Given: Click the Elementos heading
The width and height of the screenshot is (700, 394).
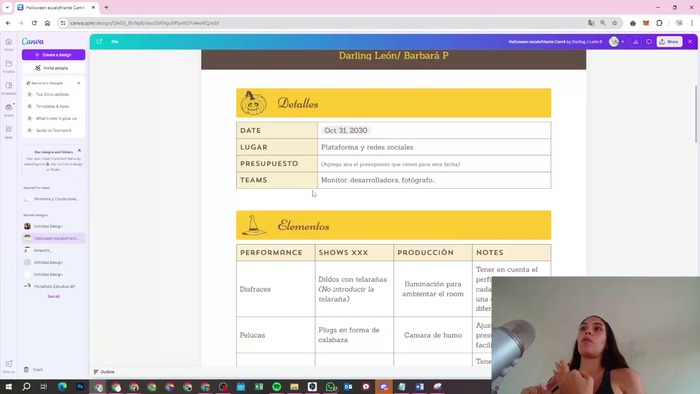Looking at the screenshot, I should click(304, 226).
